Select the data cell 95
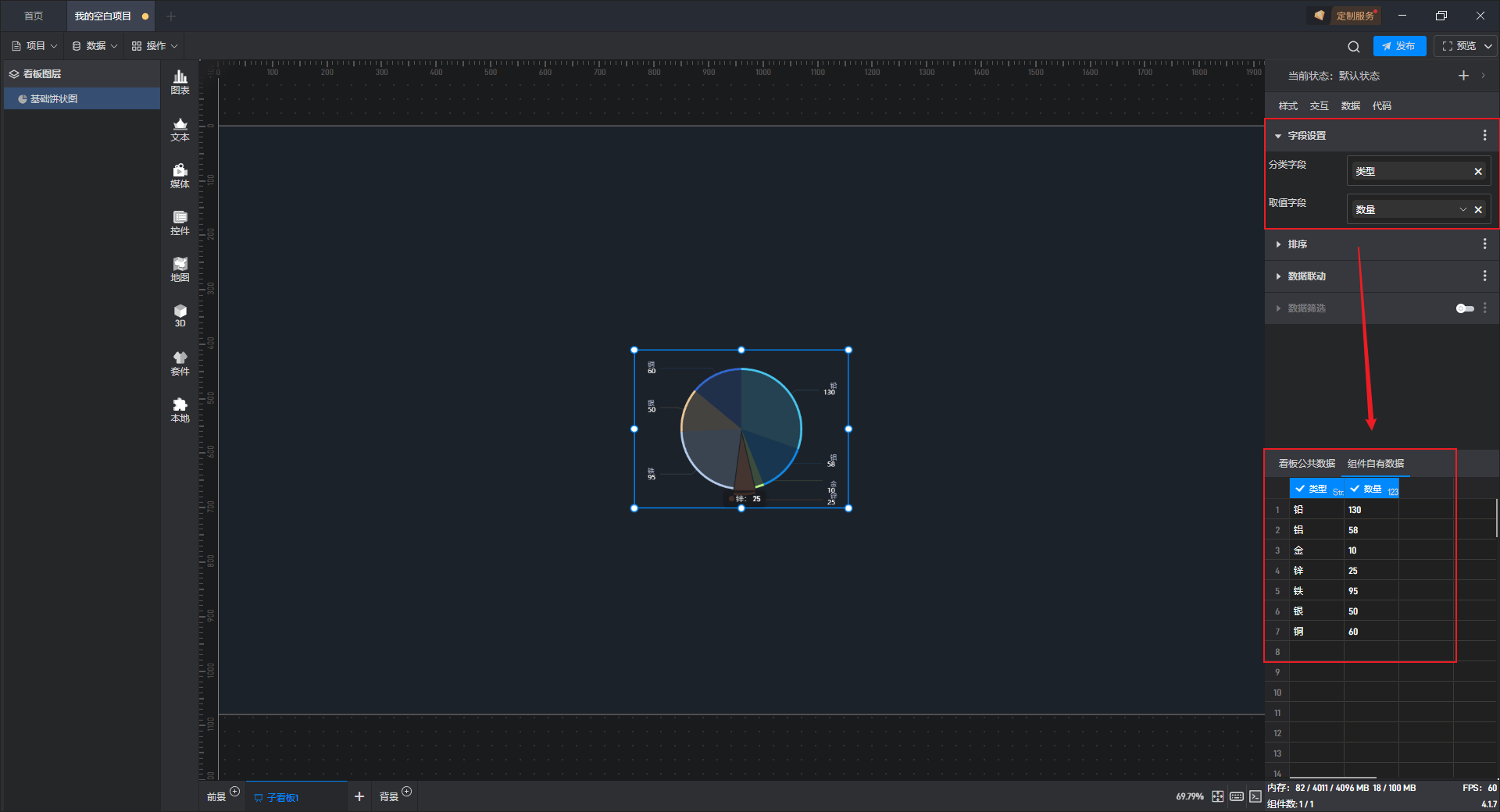Image resolution: width=1500 pixels, height=812 pixels. [x=1371, y=591]
